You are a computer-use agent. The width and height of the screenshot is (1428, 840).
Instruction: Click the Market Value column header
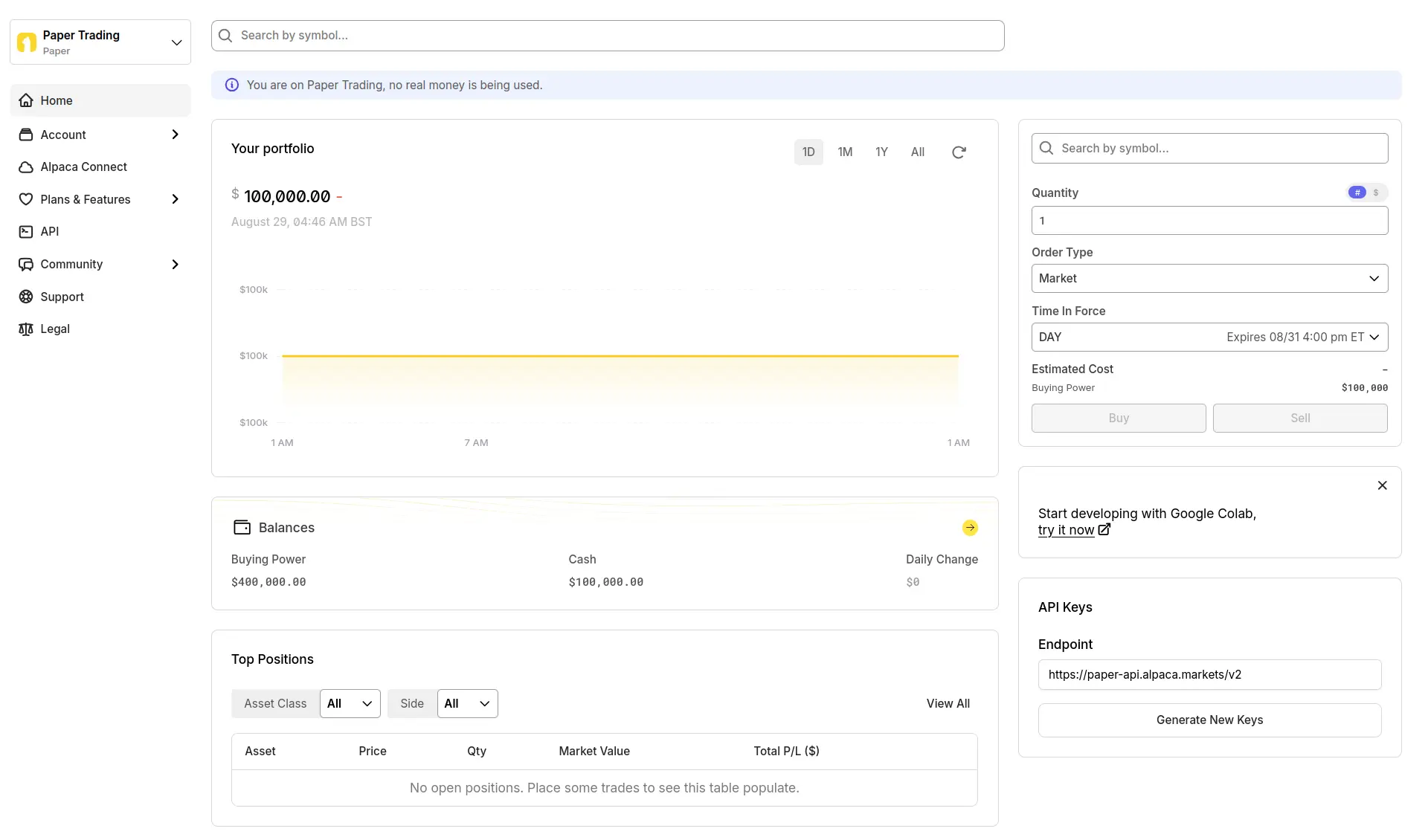coord(594,751)
